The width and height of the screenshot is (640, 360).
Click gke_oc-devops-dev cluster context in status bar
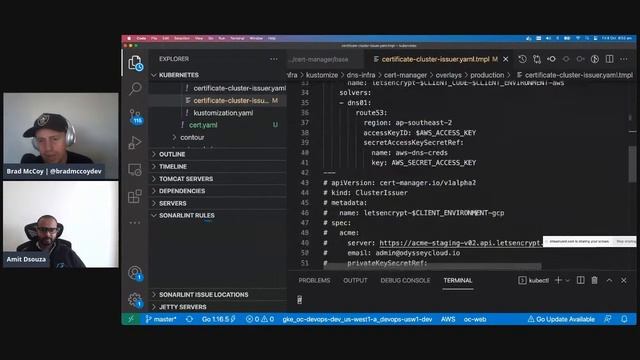pos(357,319)
